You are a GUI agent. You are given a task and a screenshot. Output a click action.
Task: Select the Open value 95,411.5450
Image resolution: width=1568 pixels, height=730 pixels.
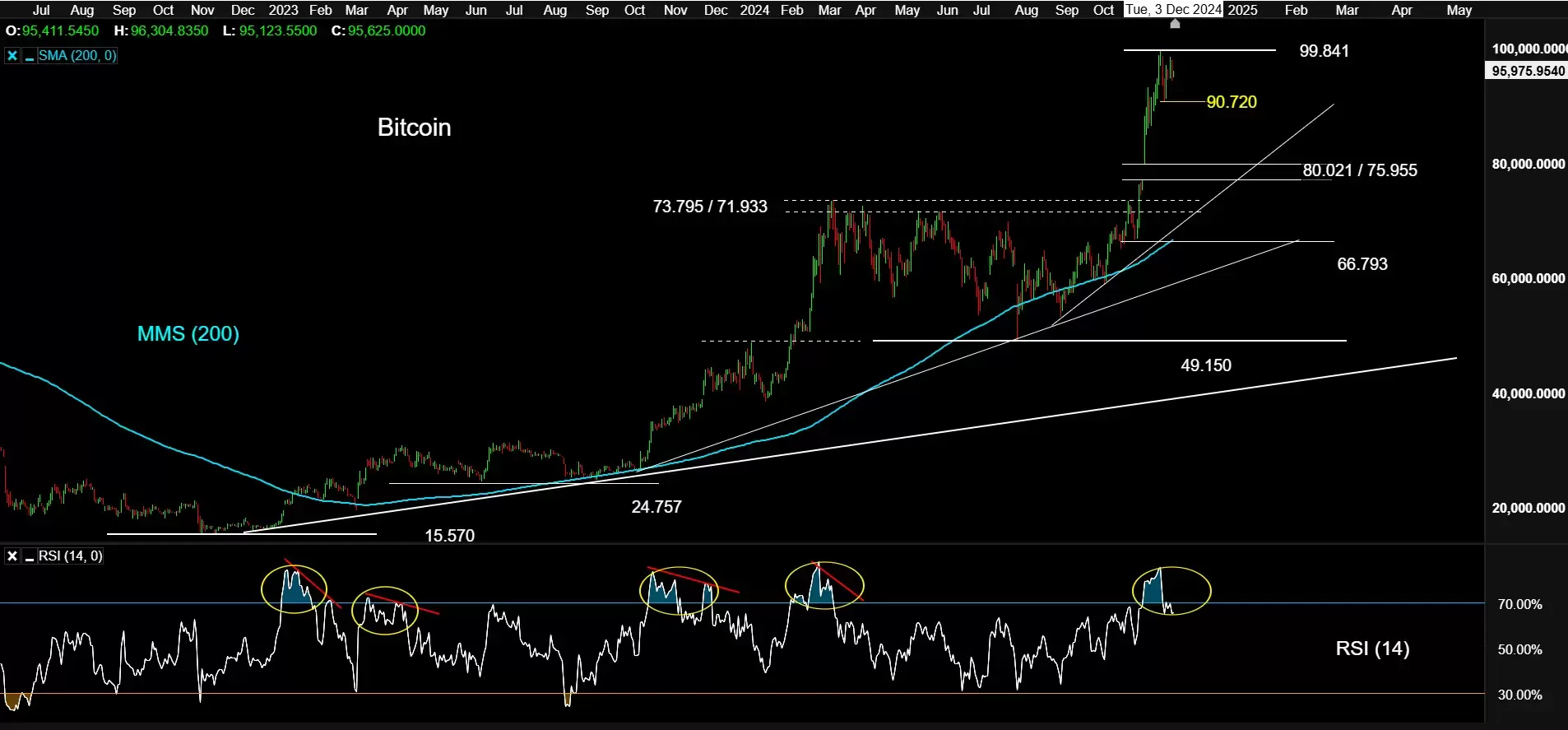coord(60,30)
